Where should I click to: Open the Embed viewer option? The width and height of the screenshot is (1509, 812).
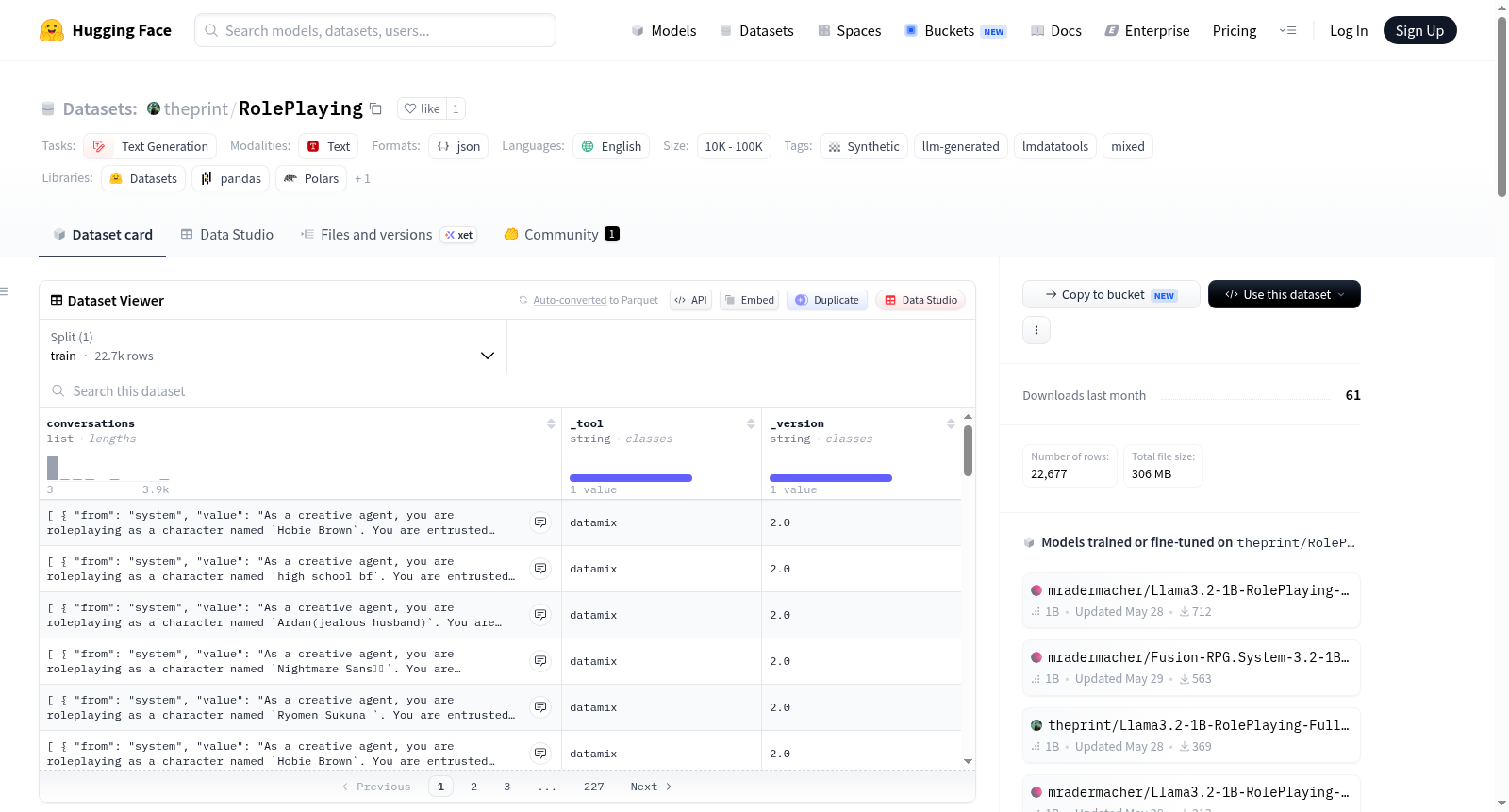coord(749,300)
